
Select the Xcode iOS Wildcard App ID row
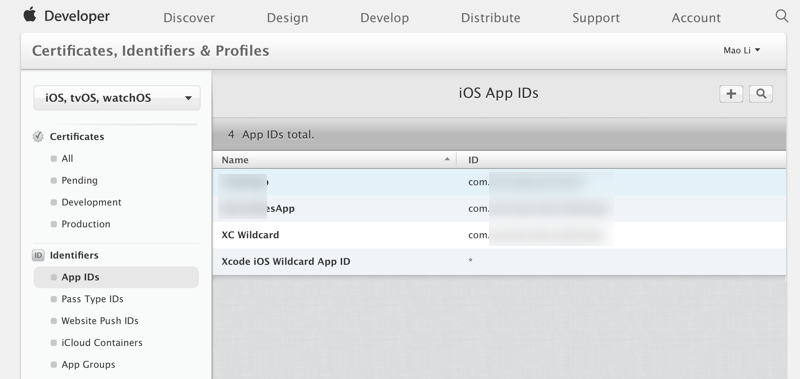point(499,262)
